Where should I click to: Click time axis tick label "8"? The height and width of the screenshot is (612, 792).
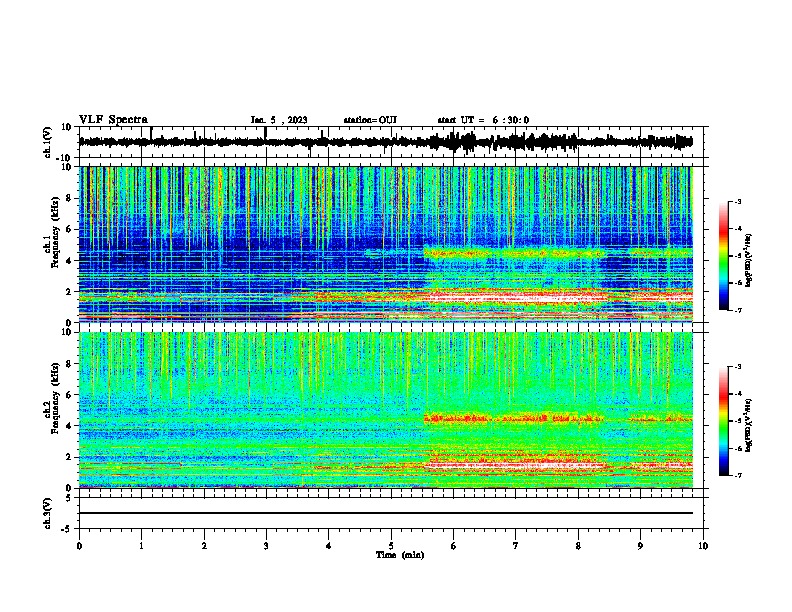(x=578, y=546)
